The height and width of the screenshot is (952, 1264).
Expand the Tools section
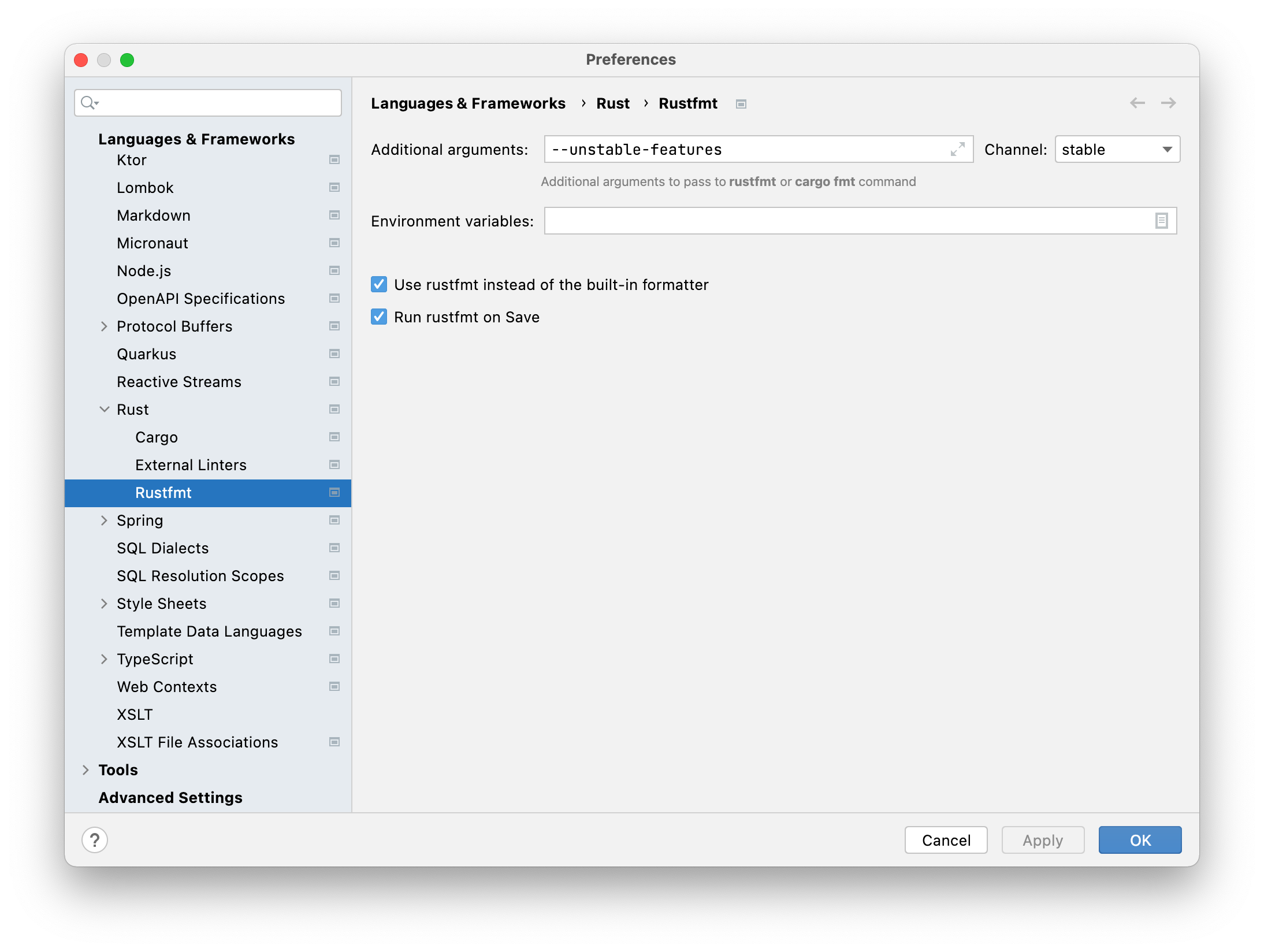pyautogui.click(x=86, y=770)
